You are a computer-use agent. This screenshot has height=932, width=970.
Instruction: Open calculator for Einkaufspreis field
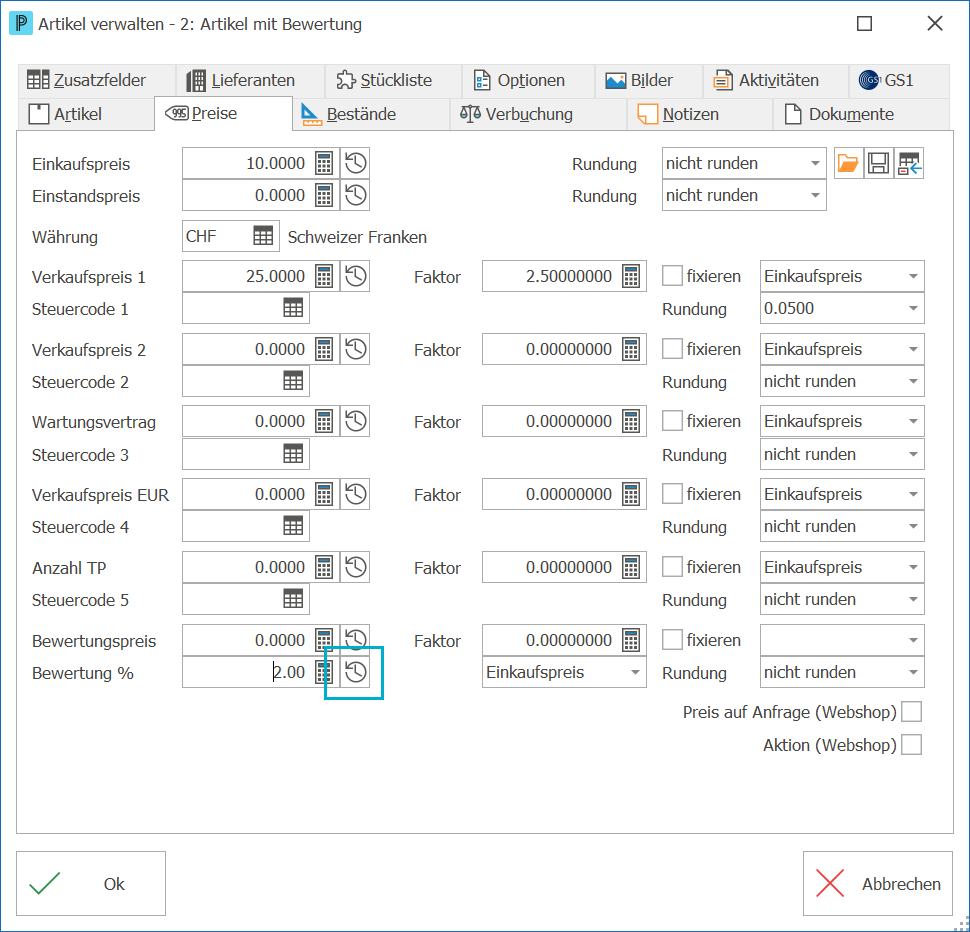pos(324,163)
